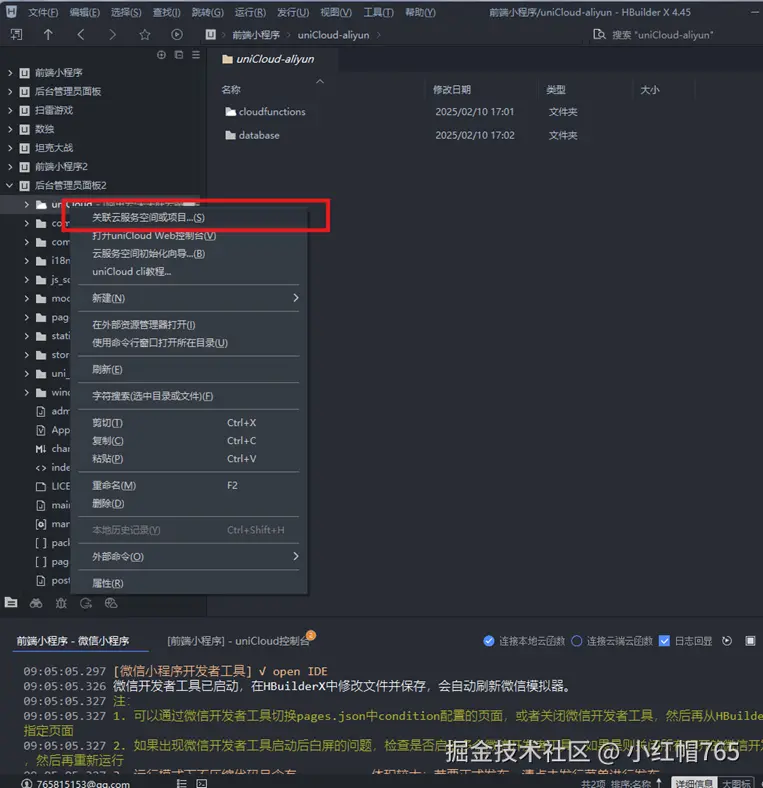Click the terminal icon in status bar

tap(202, 783)
